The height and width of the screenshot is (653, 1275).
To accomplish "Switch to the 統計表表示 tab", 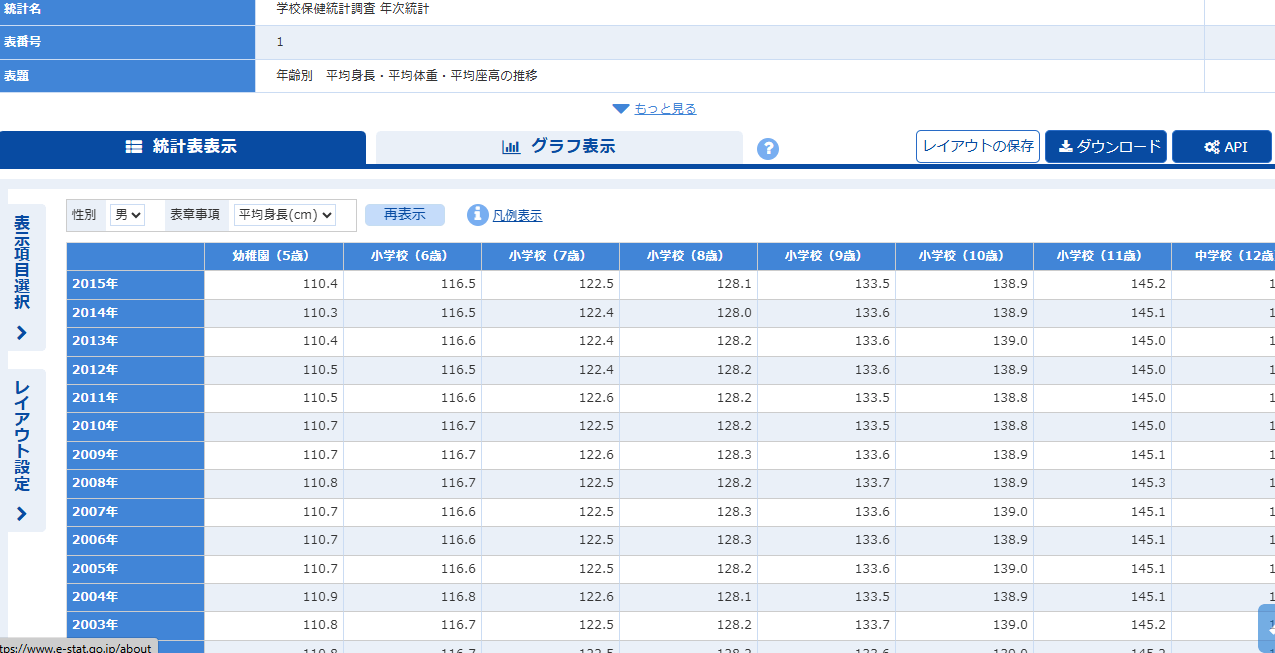I will pos(182,147).
